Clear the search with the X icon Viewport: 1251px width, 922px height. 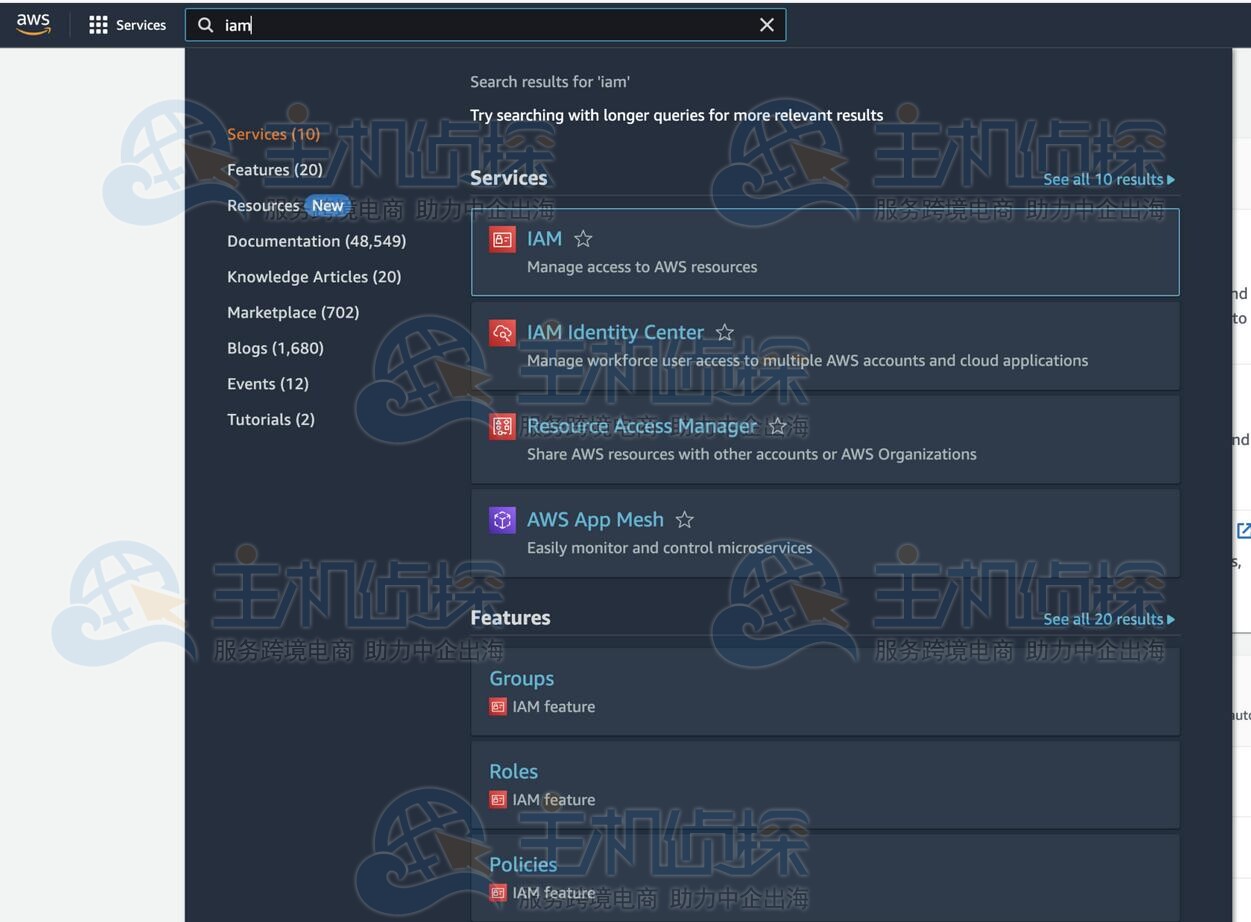click(x=766, y=25)
